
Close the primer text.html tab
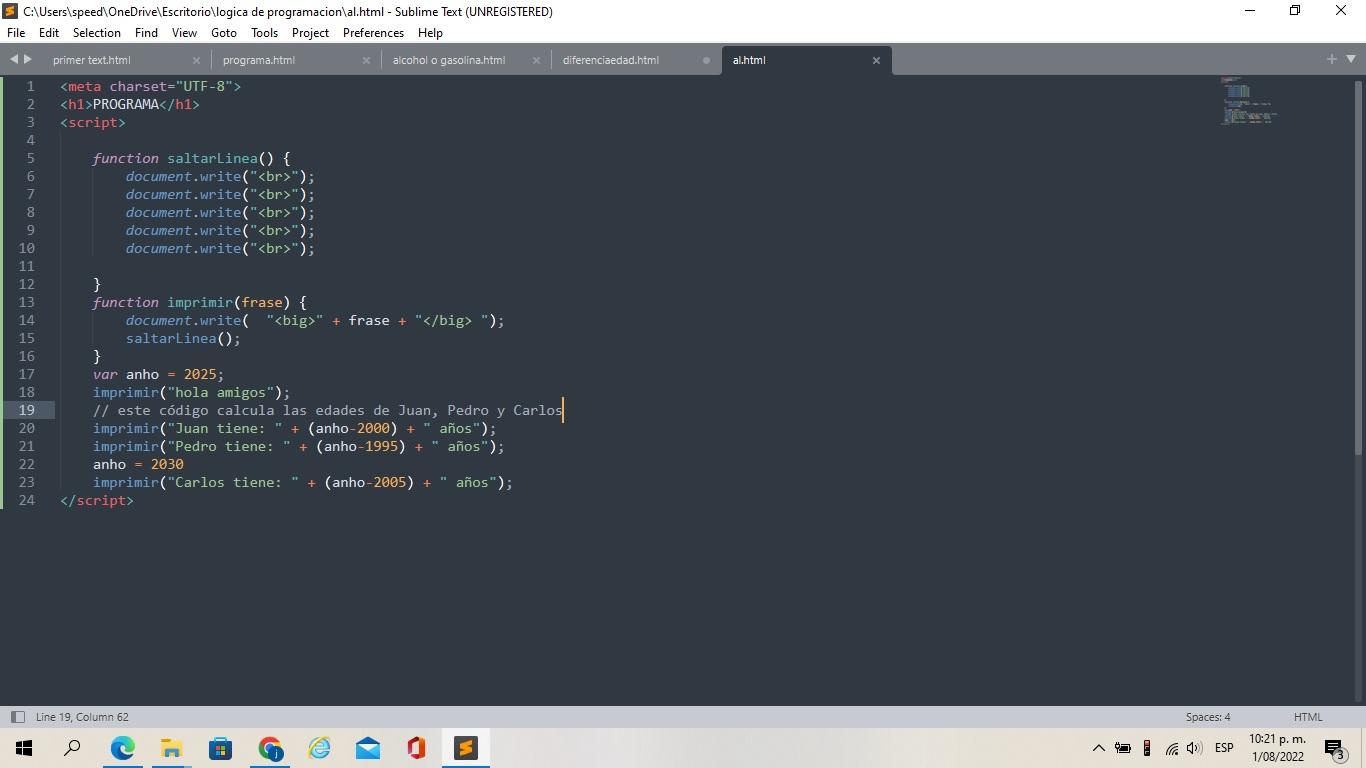196,60
